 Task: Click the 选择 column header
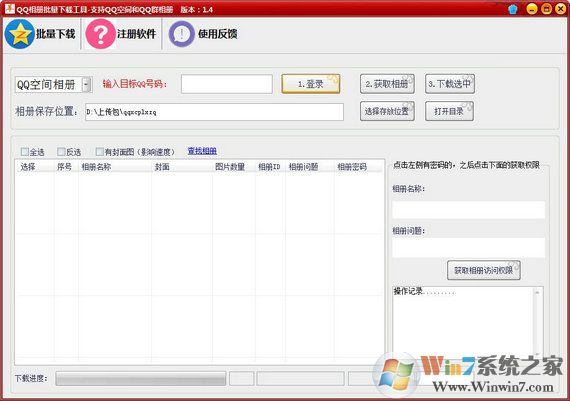tap(35, 167)
